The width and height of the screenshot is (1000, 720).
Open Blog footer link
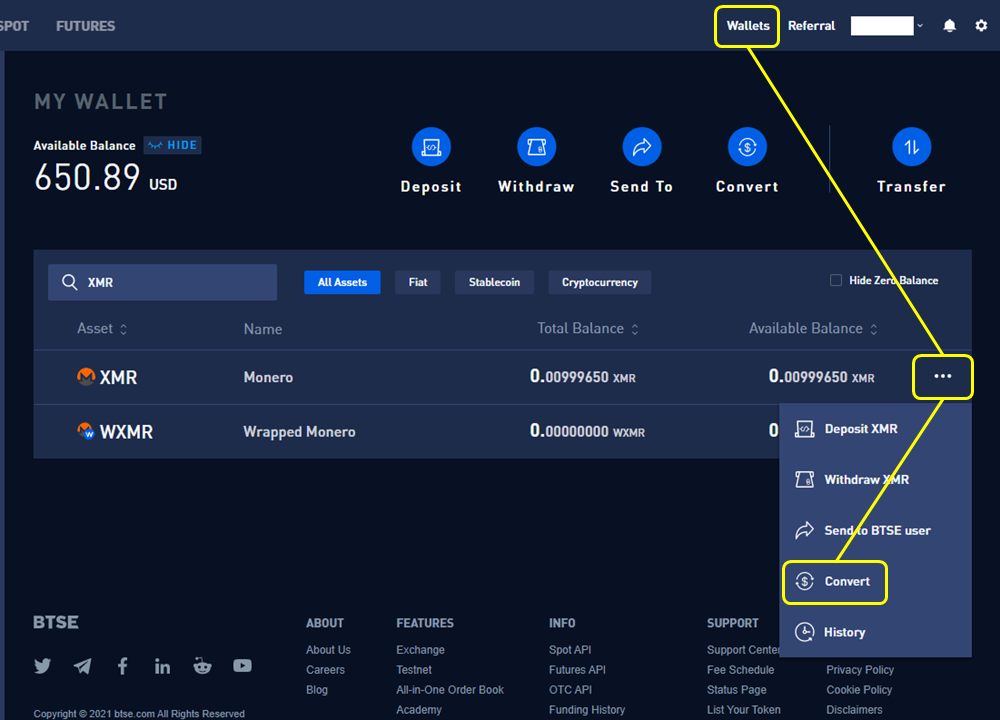[316, 690]
